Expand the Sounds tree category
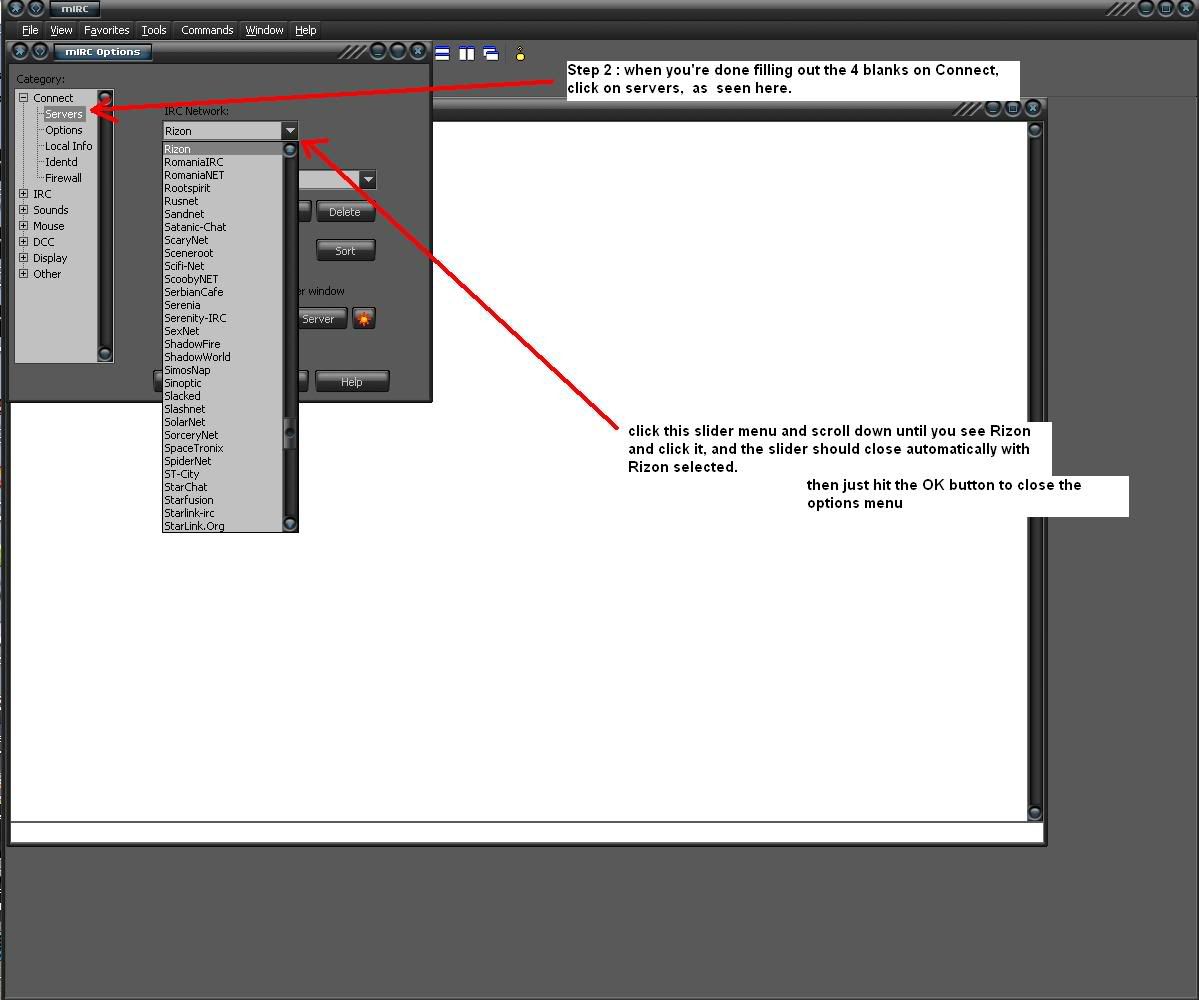 pyautogui.click(x=24, y=209)
